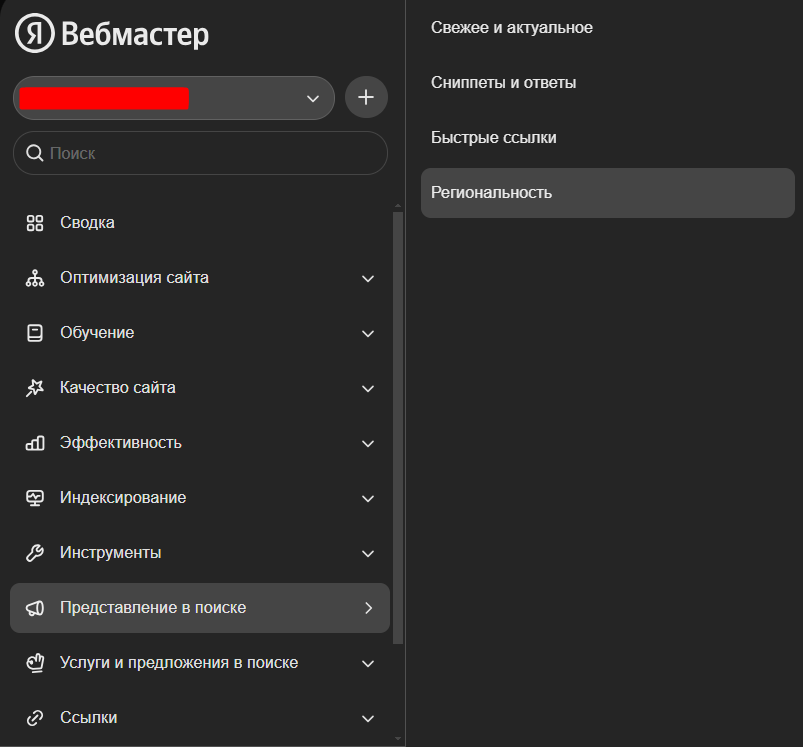Click the Обучение book icon
Screen dimensions: 803x747
[x=35, y=333]
